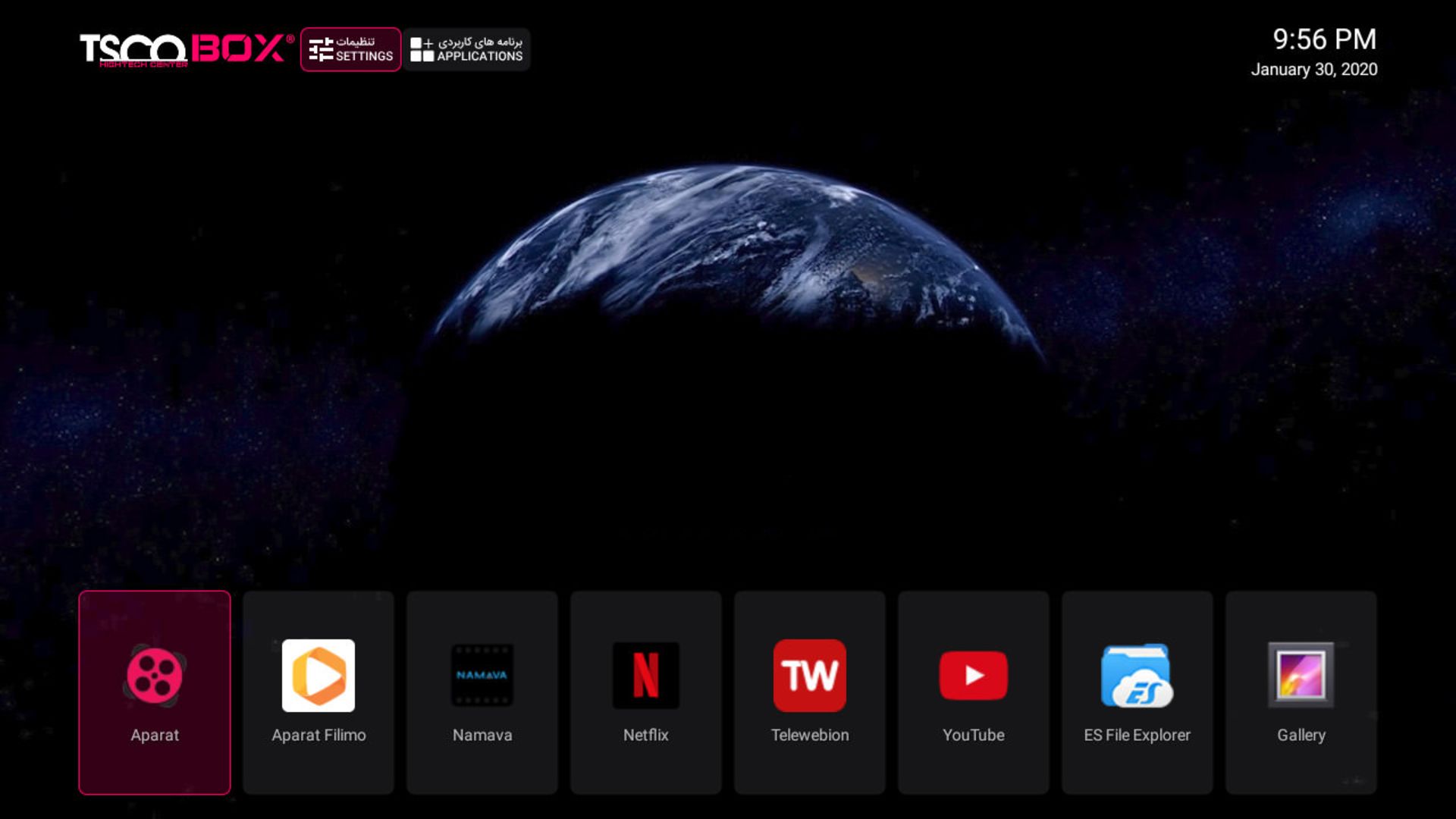The image size is (1456, 819).
Task: Launch the red Netflix N icon
Action: tap(646, 675)
